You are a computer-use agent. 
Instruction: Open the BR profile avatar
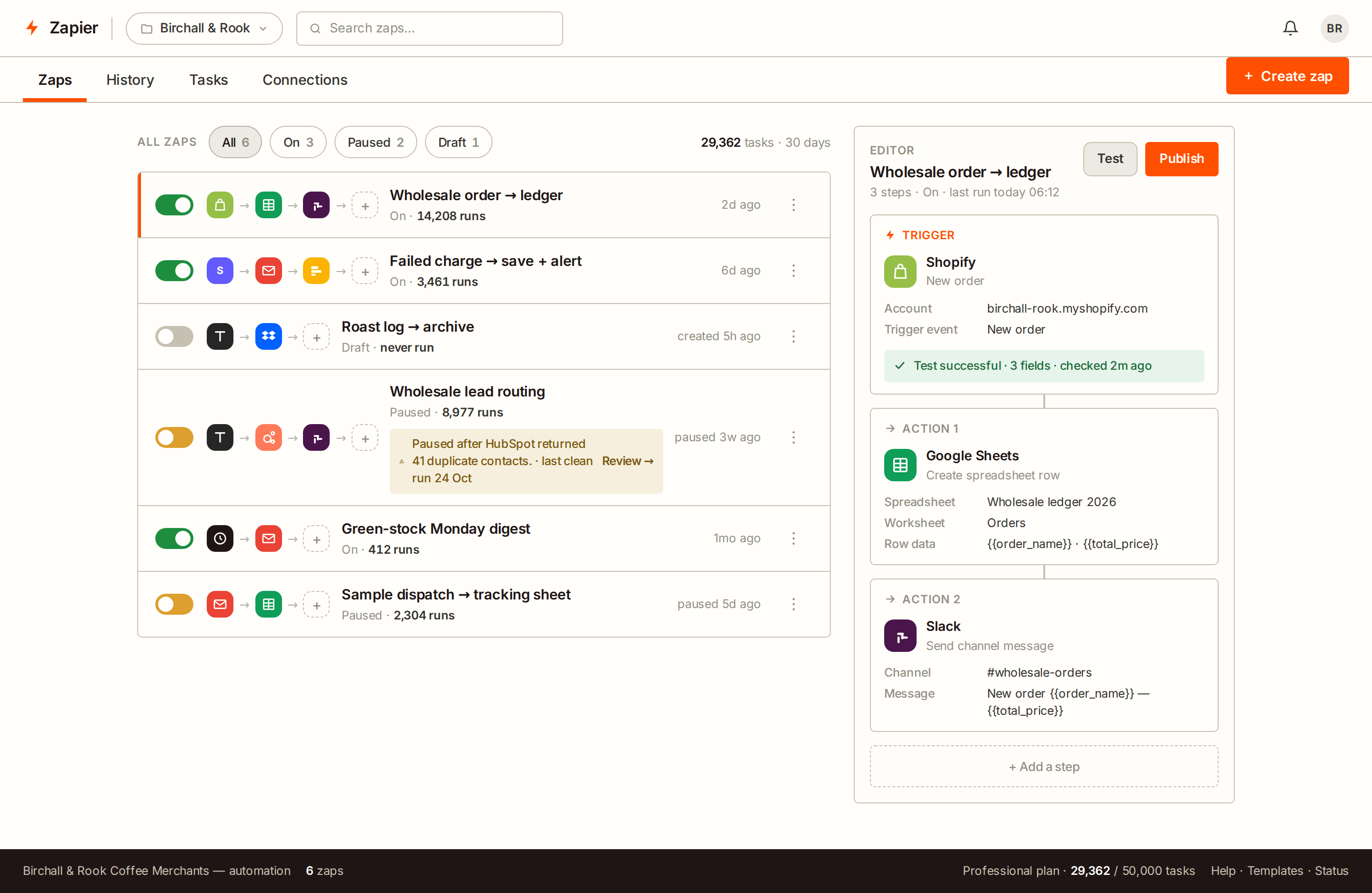click(x=1334, y=28)
